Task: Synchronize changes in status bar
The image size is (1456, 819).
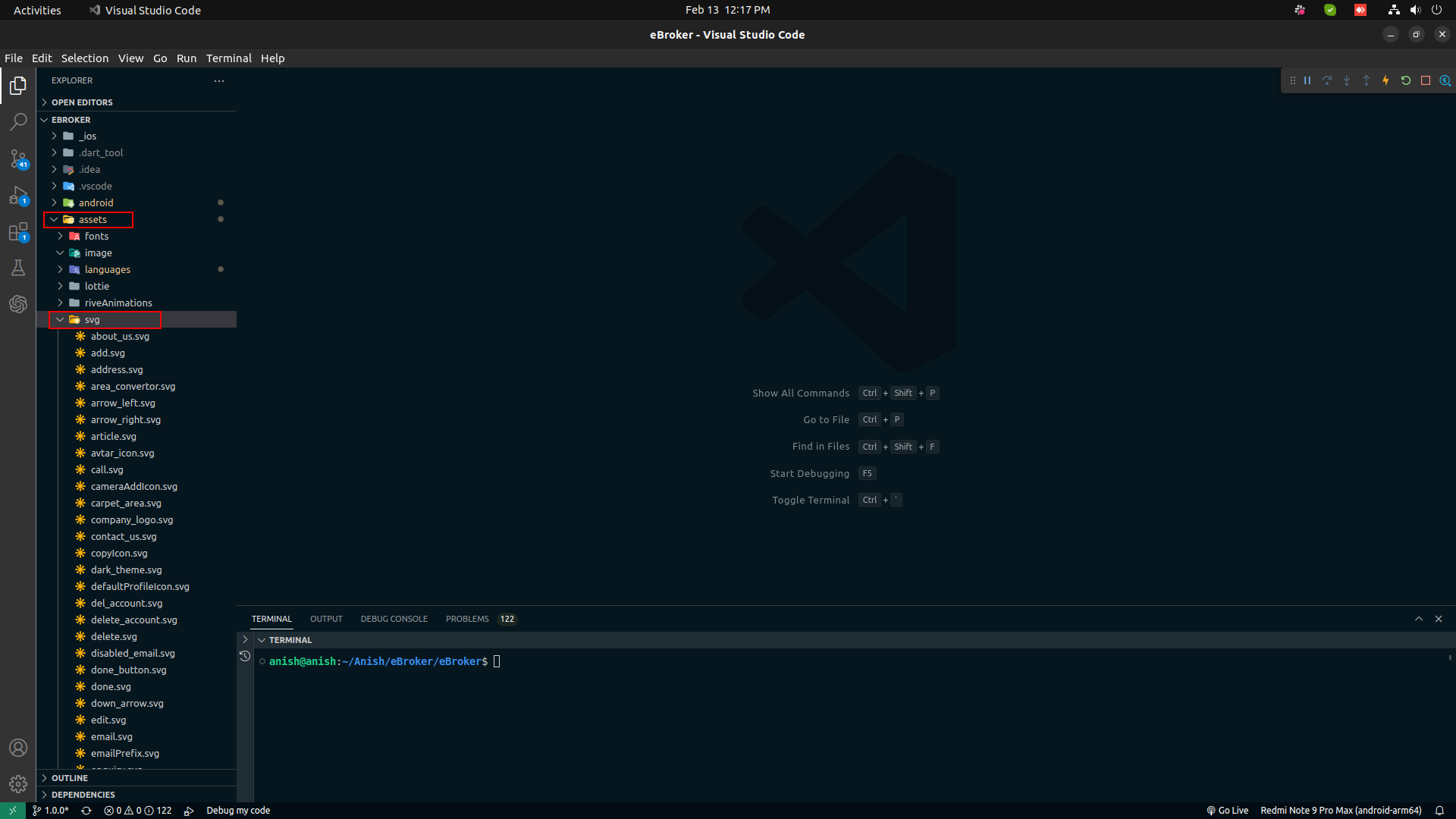Action: pyautogui.click(x=86, y=811)
